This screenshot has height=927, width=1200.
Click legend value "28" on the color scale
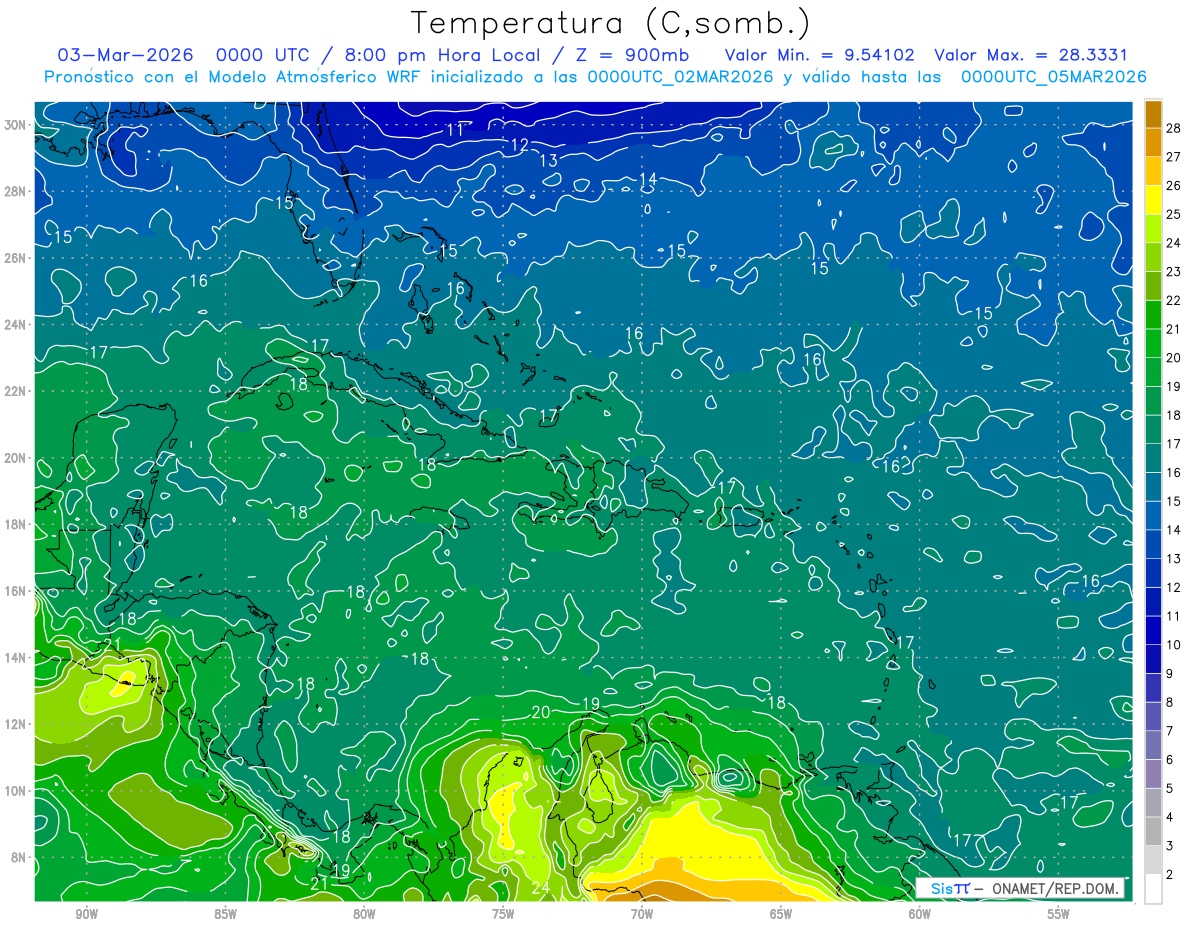point(1173,127)
